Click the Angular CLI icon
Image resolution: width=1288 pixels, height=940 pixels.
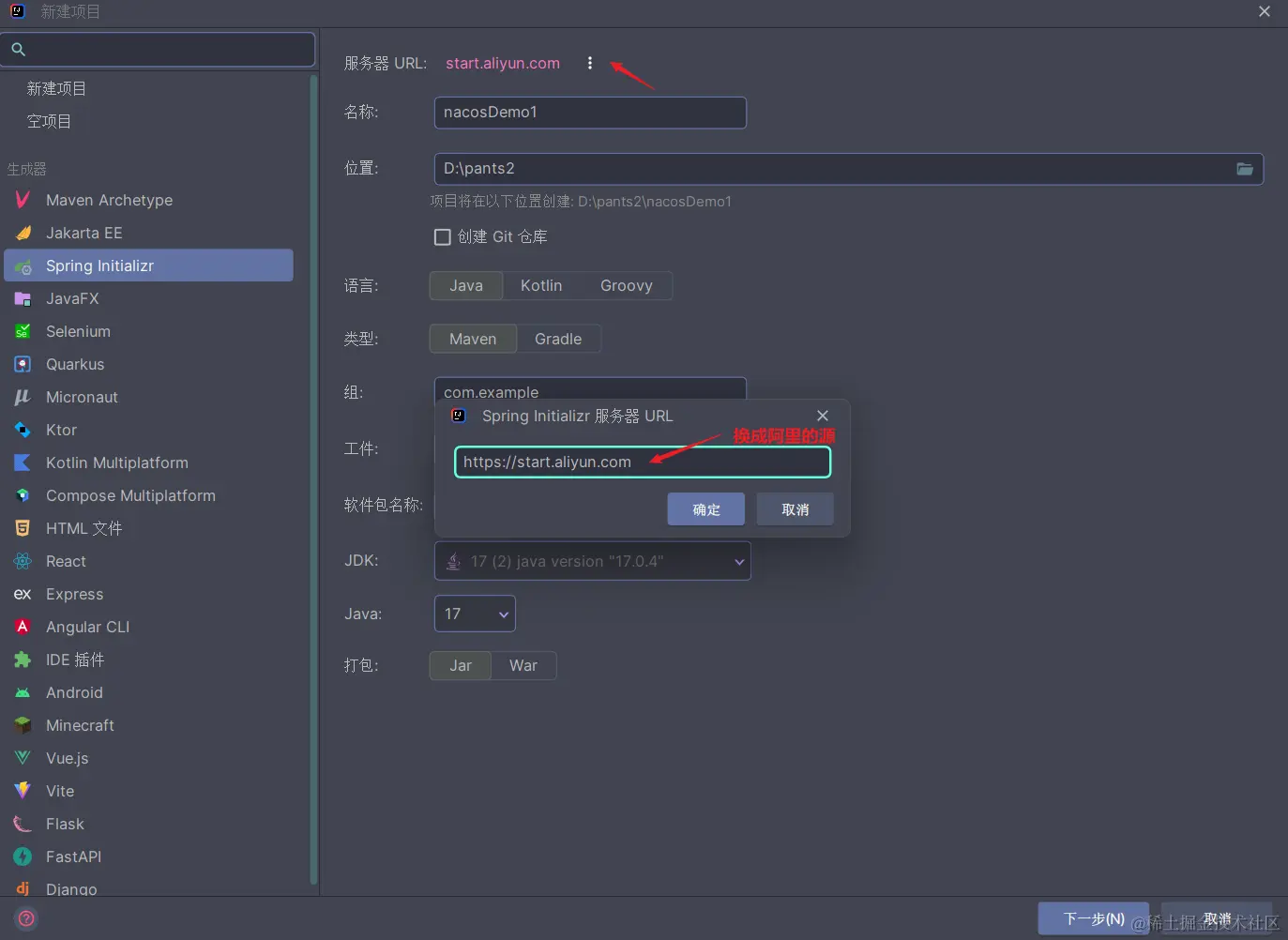(23, 627)
